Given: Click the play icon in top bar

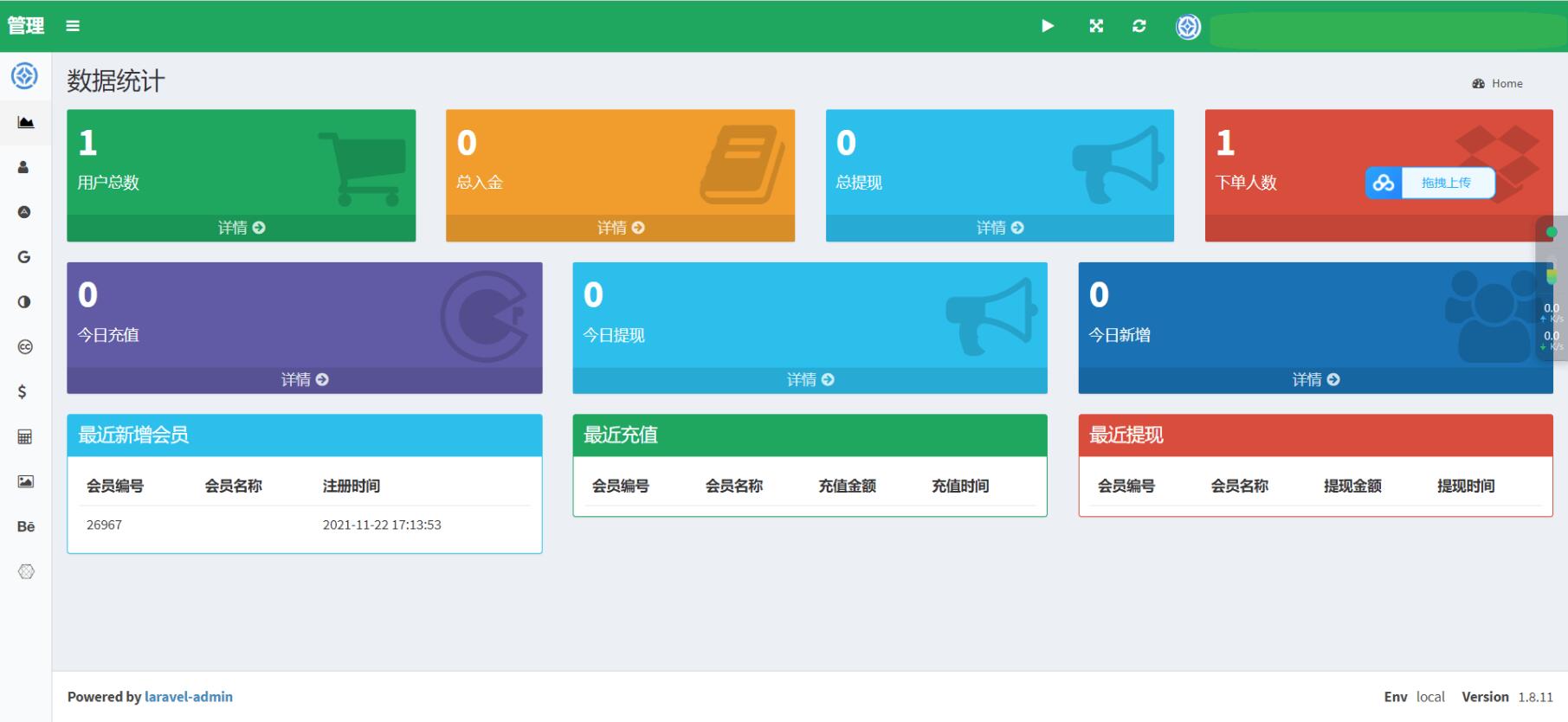Looking at the screenshot, I should (1048, 26).
